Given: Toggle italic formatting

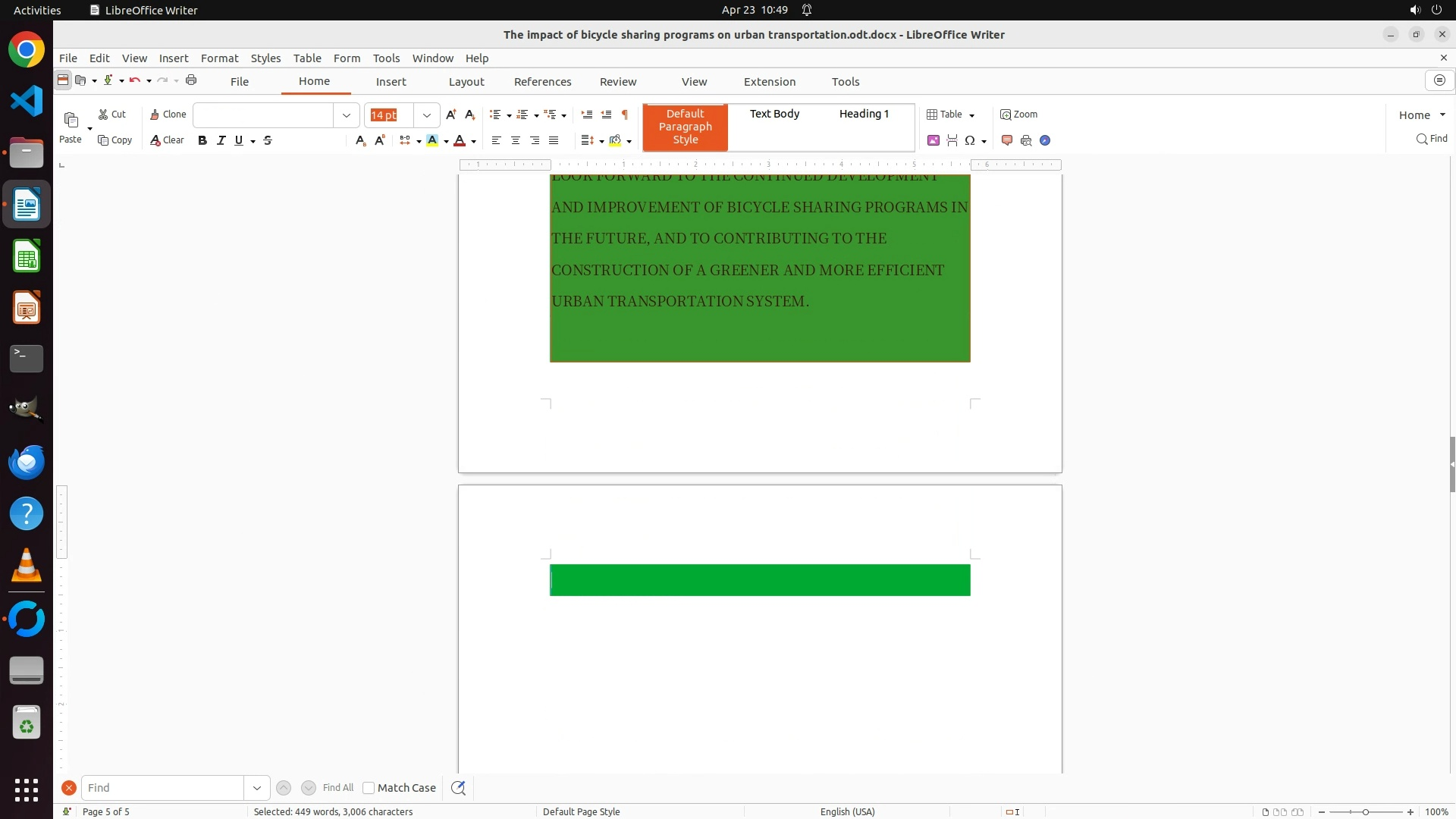Looking at the screenshot, I should pos(221,140).
